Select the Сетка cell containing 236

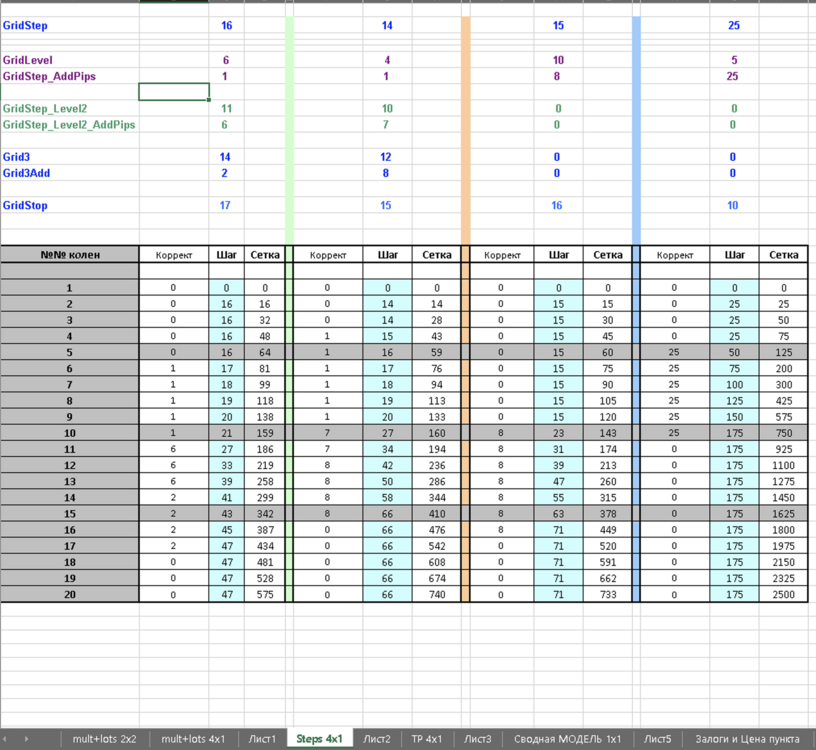[x=437, y=465]
